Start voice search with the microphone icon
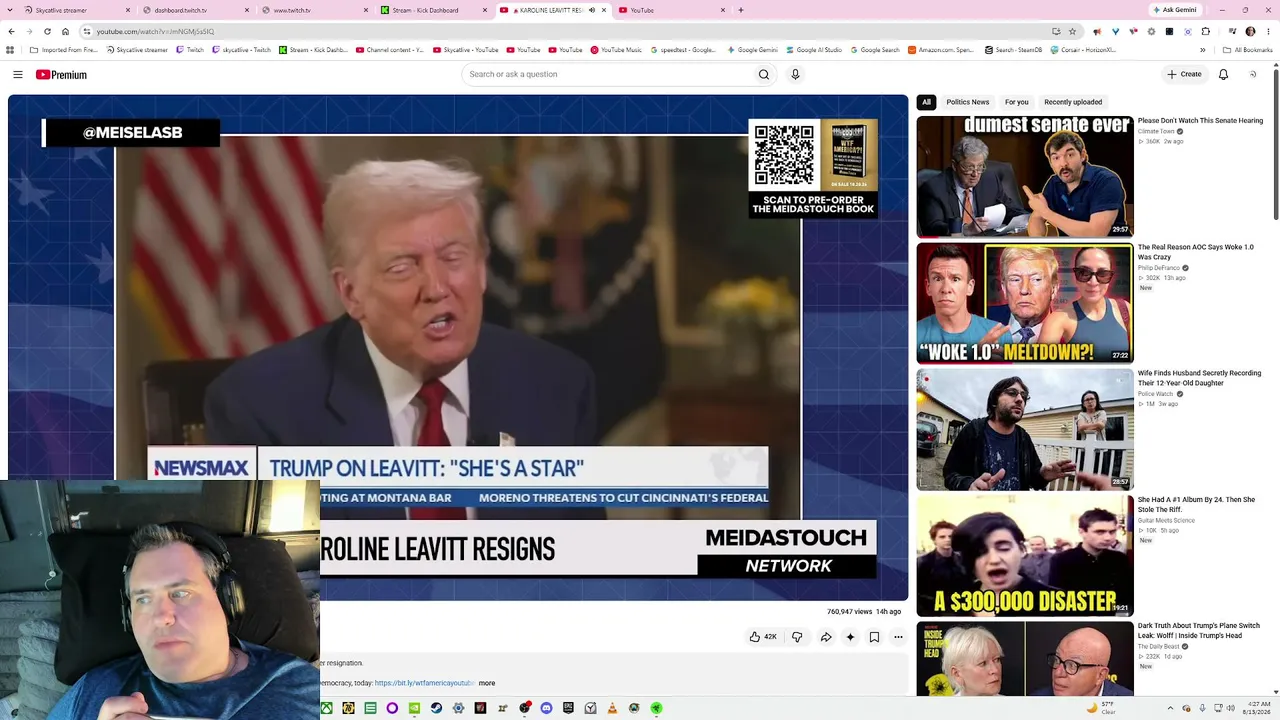1280x720 pixels. pyautogui.click(x=795, y=74)
